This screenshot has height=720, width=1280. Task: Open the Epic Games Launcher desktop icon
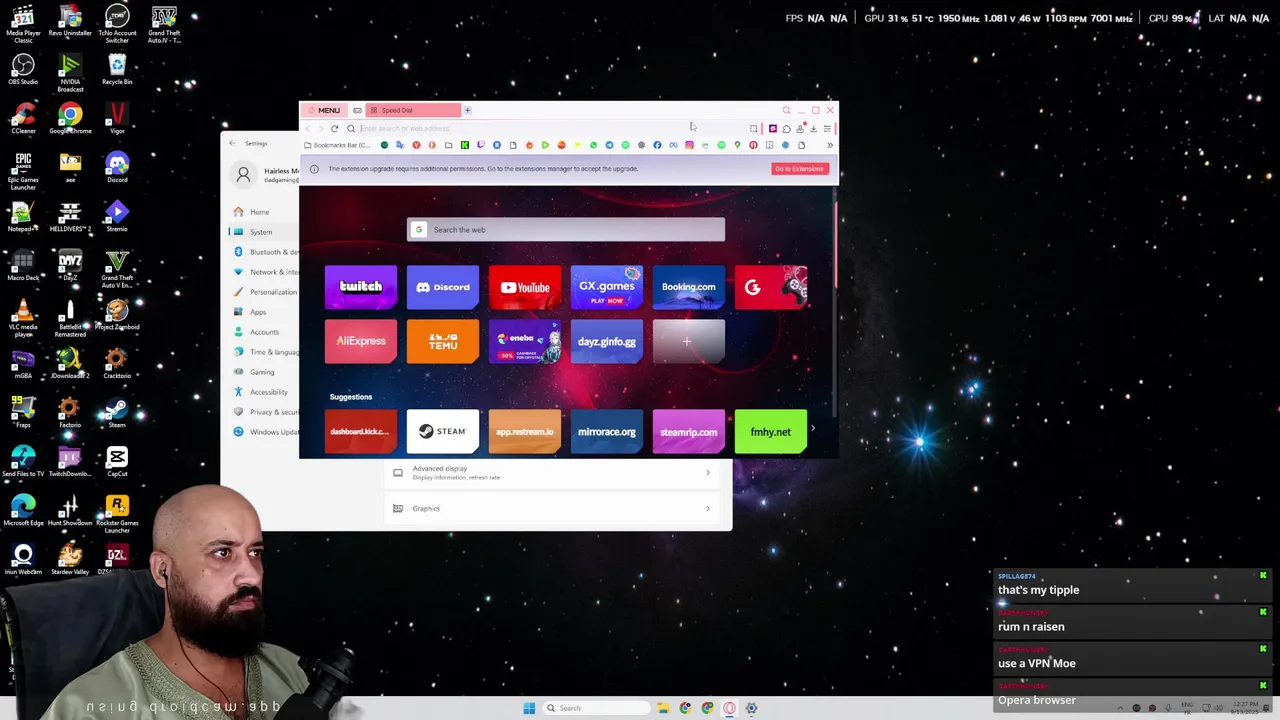tap(23, 170)
